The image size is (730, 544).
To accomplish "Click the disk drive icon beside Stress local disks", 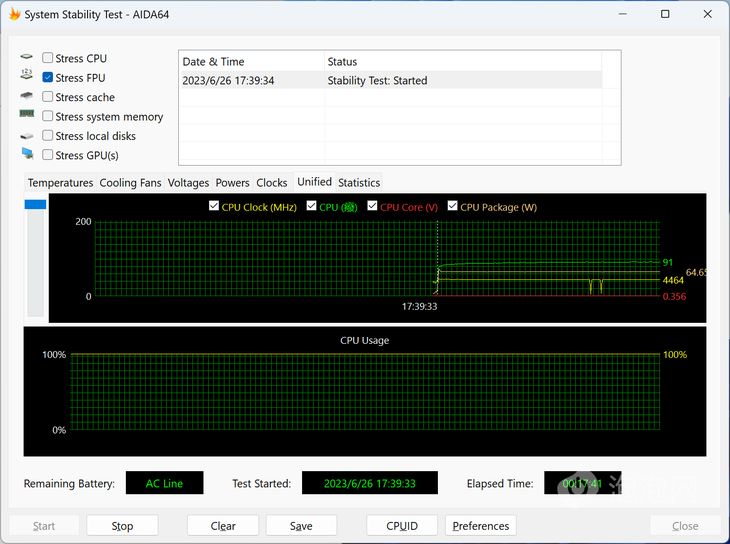I will [x=27, y=136].
